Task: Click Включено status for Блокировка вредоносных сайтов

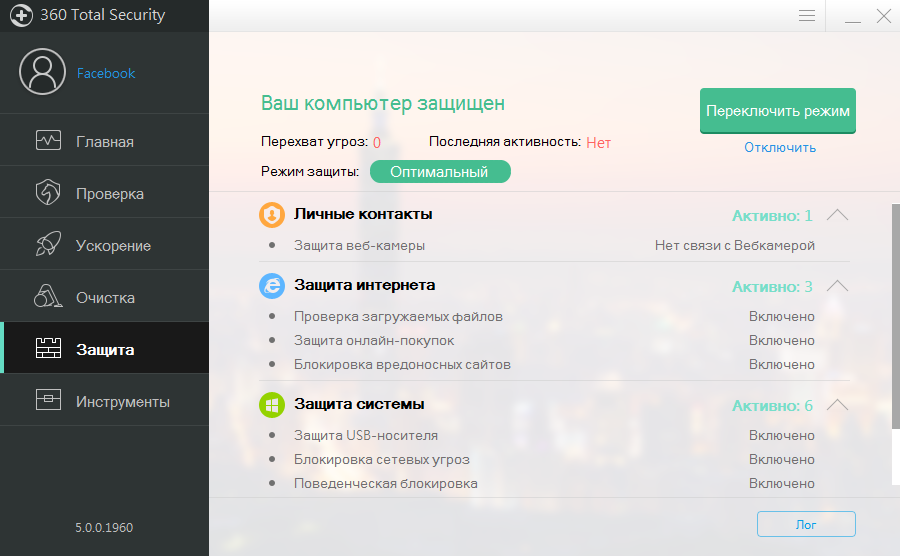Action: point(782,365)
